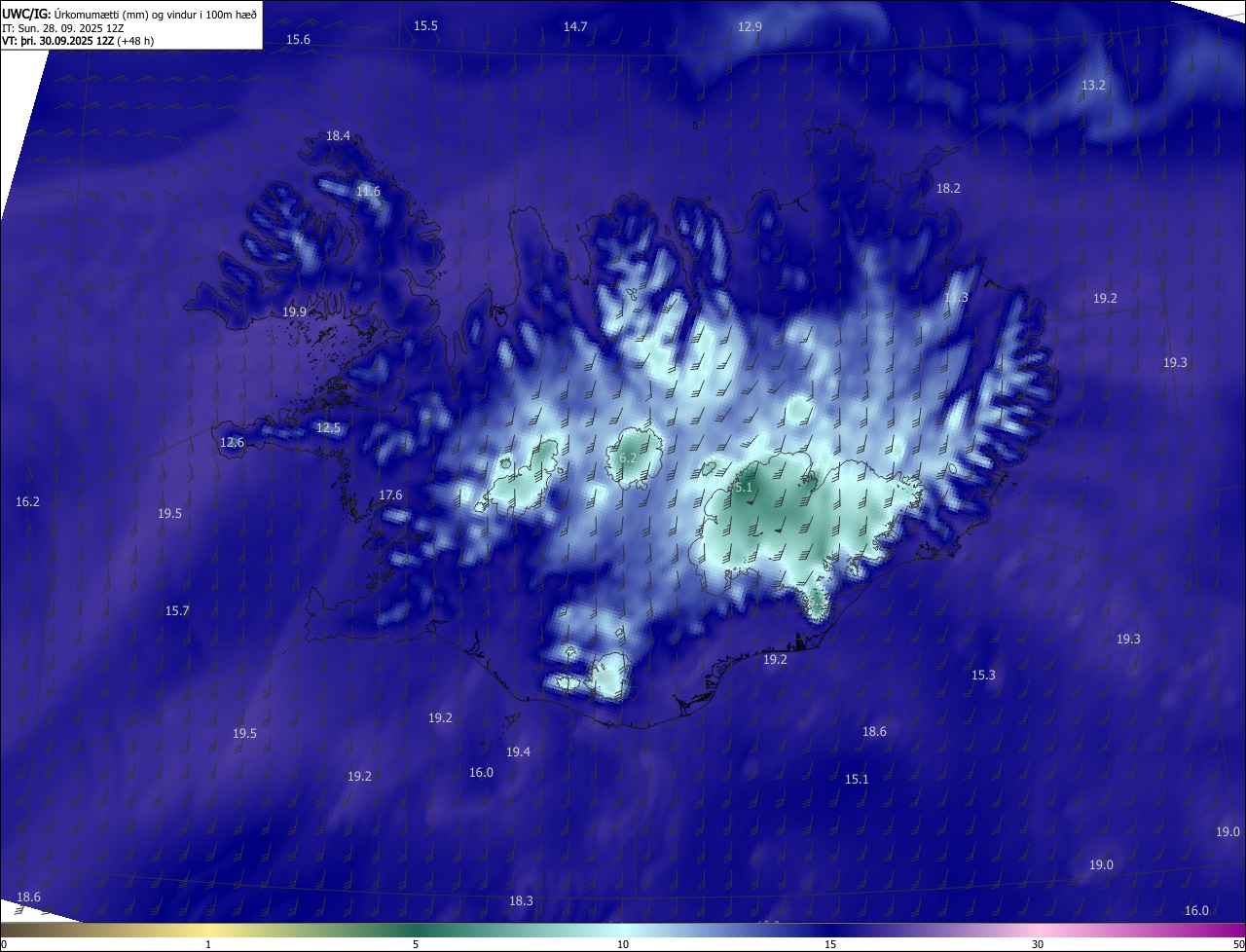Viewport: 1246px width, 952px height.
Task: Select the 18.3 value label
Action: point(521,901)
